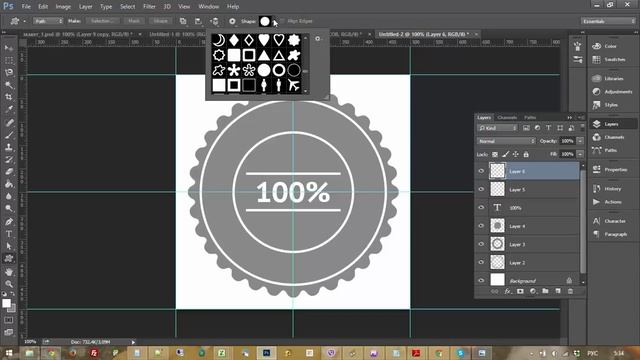Switch to Channels tab in Layers panel
This screenshot has height=360, width=640.
coord(507,118)
